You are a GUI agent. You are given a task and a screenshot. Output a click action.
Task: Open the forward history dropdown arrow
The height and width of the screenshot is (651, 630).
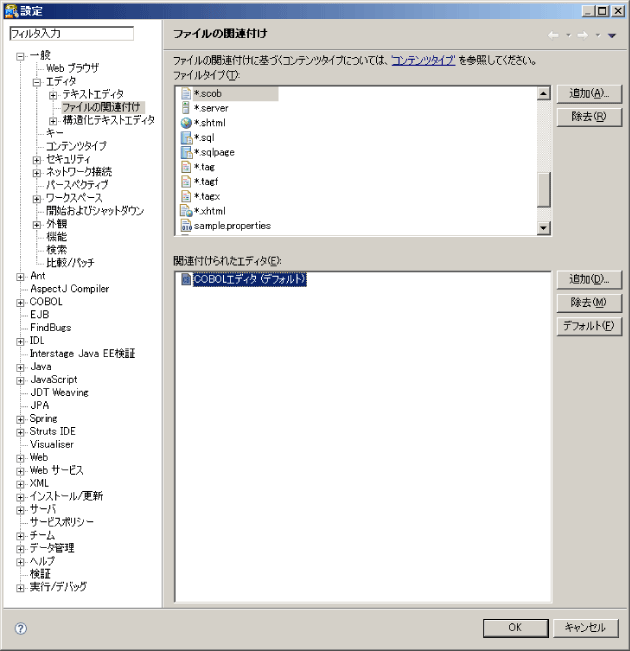598,35
